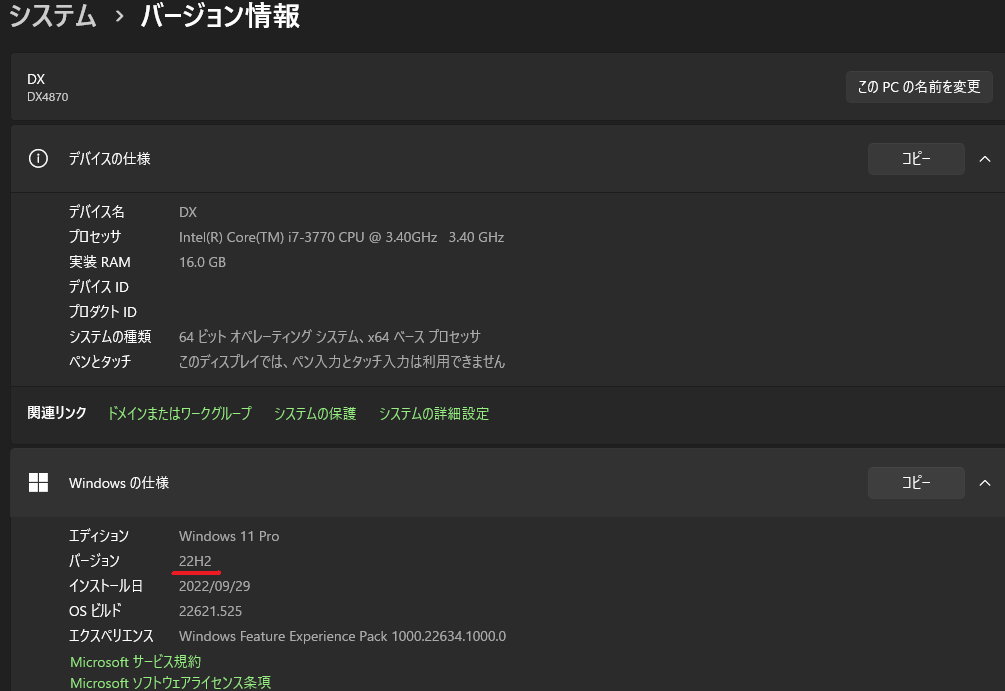The height and width of the screenshot is (691, 1005).
Task: Click the OS build 22621.525 value
Action: (210, 611)
